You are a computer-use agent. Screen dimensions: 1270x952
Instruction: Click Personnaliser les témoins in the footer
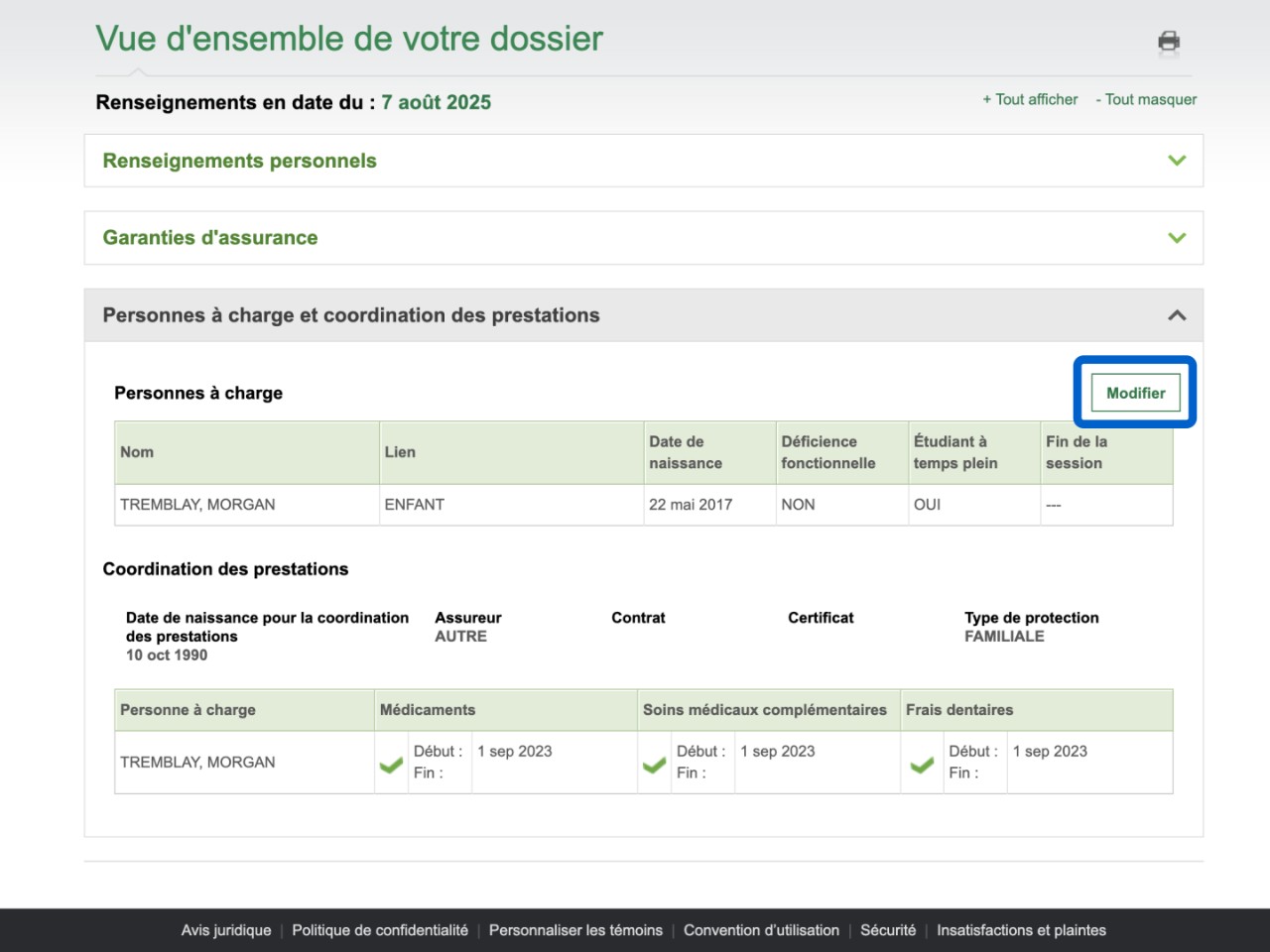[x=575, y=930]
